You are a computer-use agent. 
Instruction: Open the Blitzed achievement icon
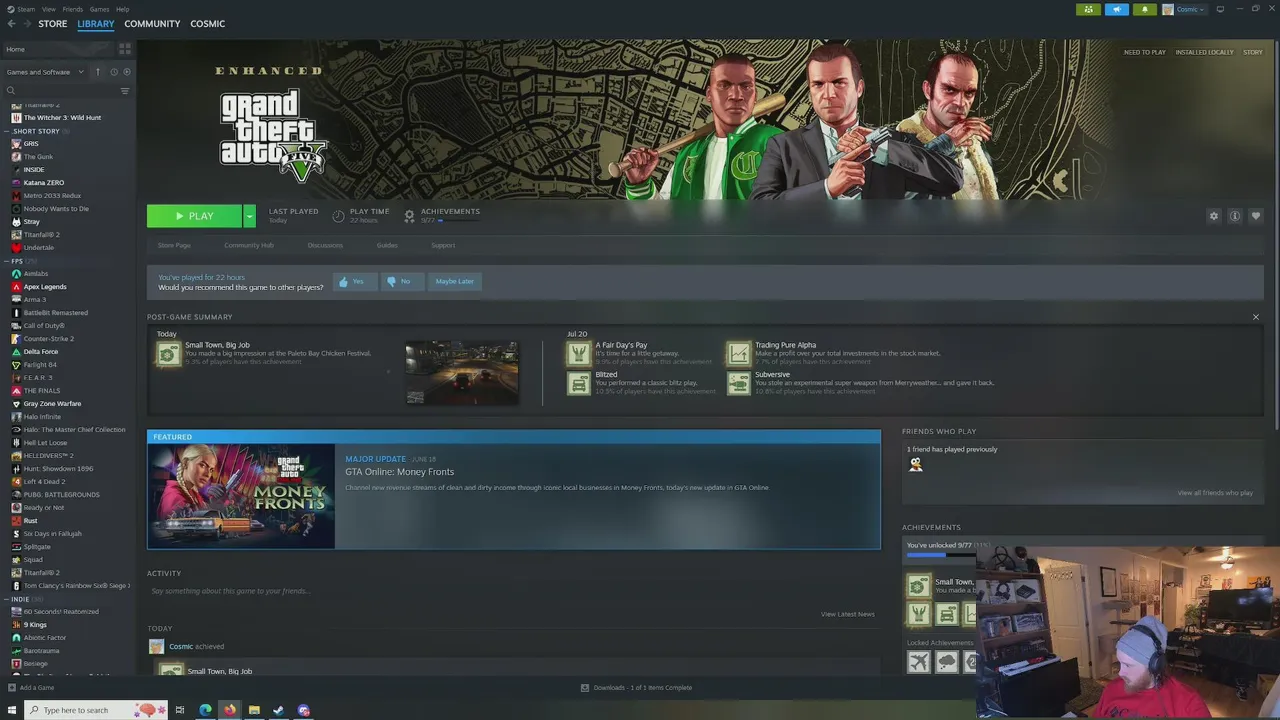[x=579, y=383]
